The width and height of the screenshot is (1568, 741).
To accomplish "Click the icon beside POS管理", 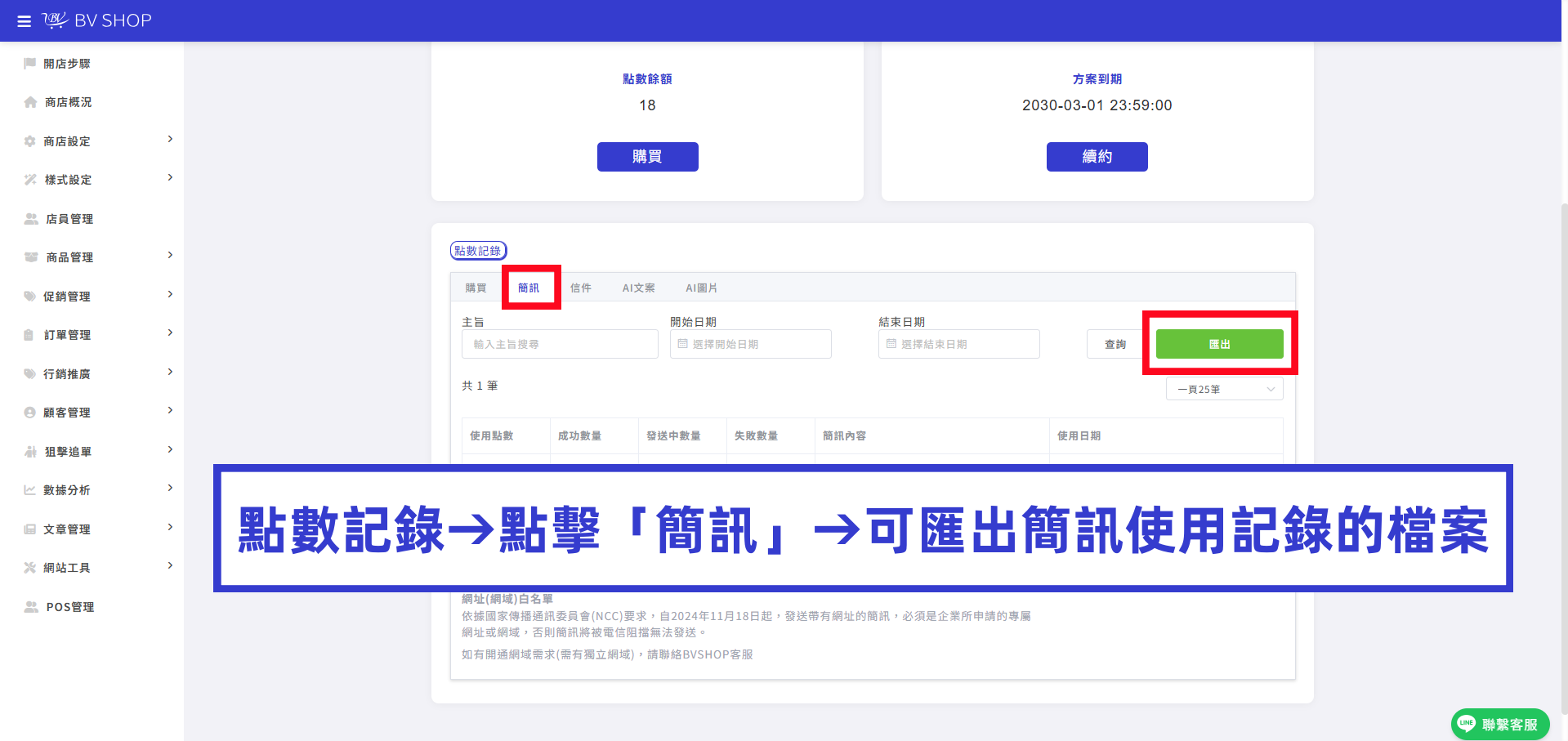I will [31, 607].
